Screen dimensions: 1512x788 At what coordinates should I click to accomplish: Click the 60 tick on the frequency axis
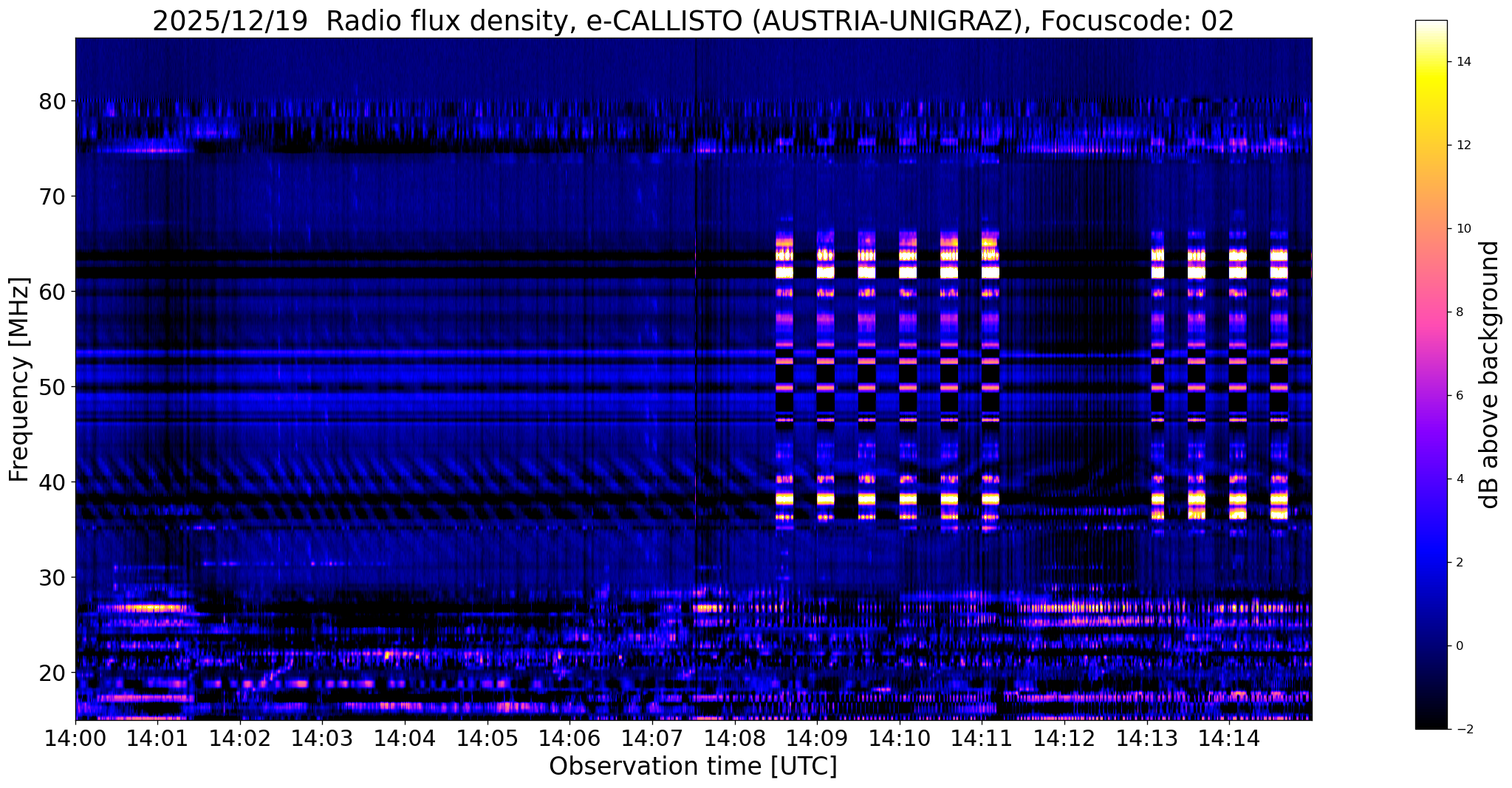(52, 292)
